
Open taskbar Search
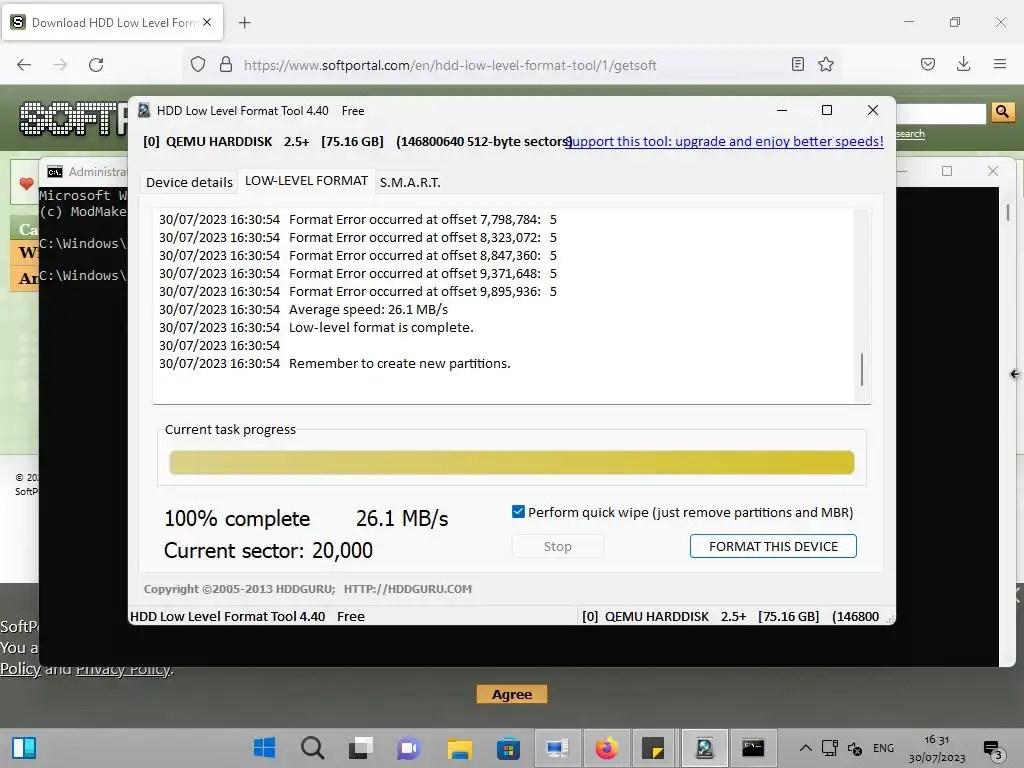point(312,748)
